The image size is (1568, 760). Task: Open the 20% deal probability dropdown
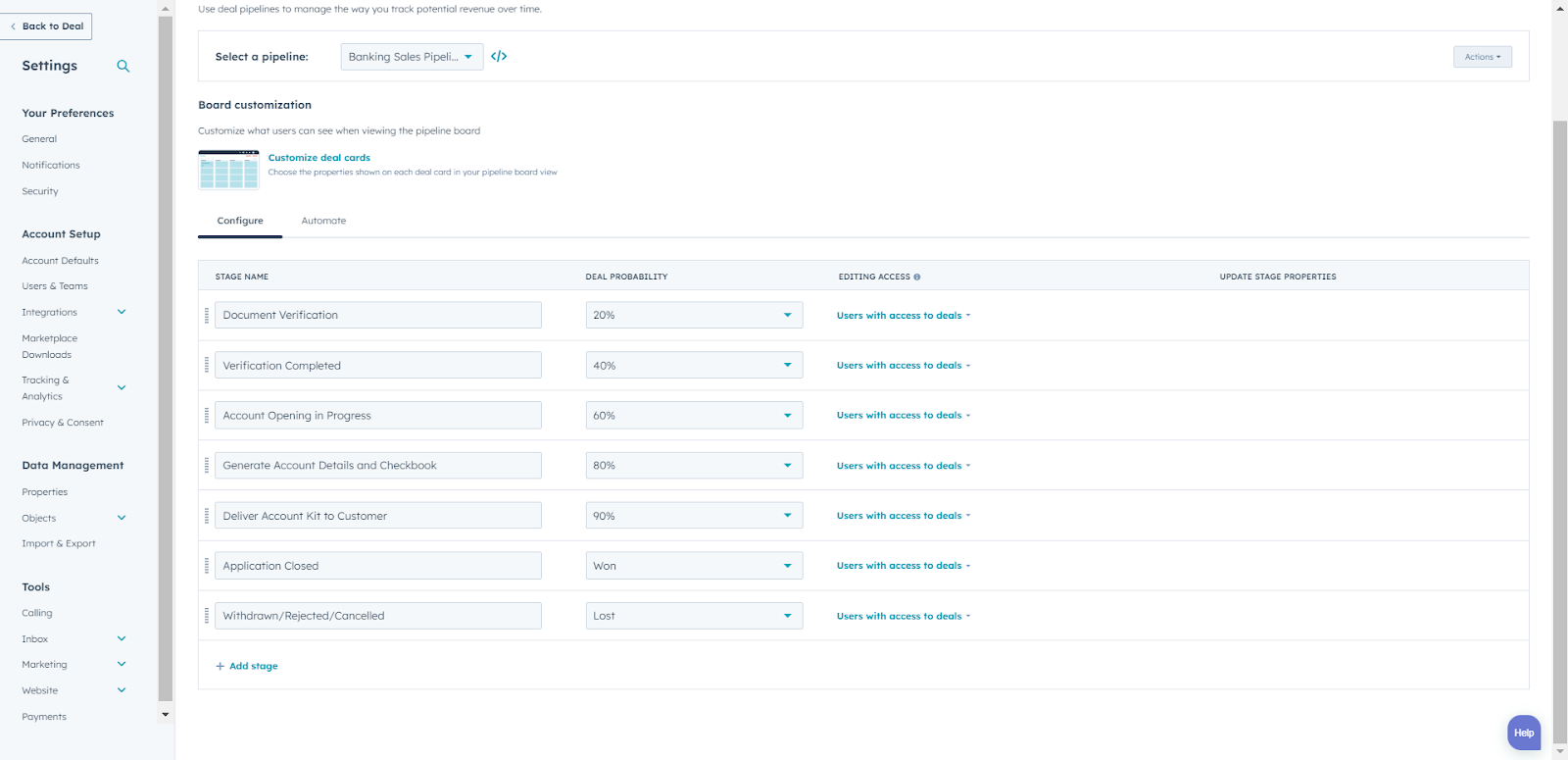click(694, 315)
